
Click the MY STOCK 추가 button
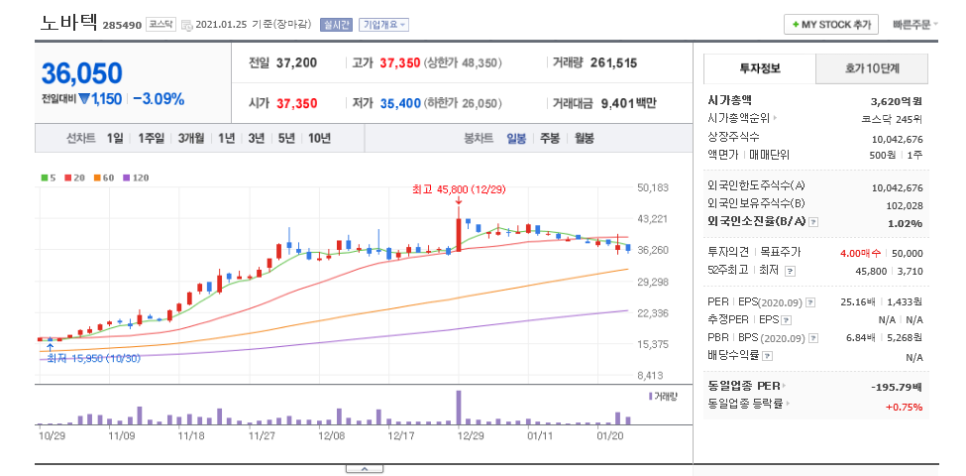pyautogui.click(x=831, y=25)
